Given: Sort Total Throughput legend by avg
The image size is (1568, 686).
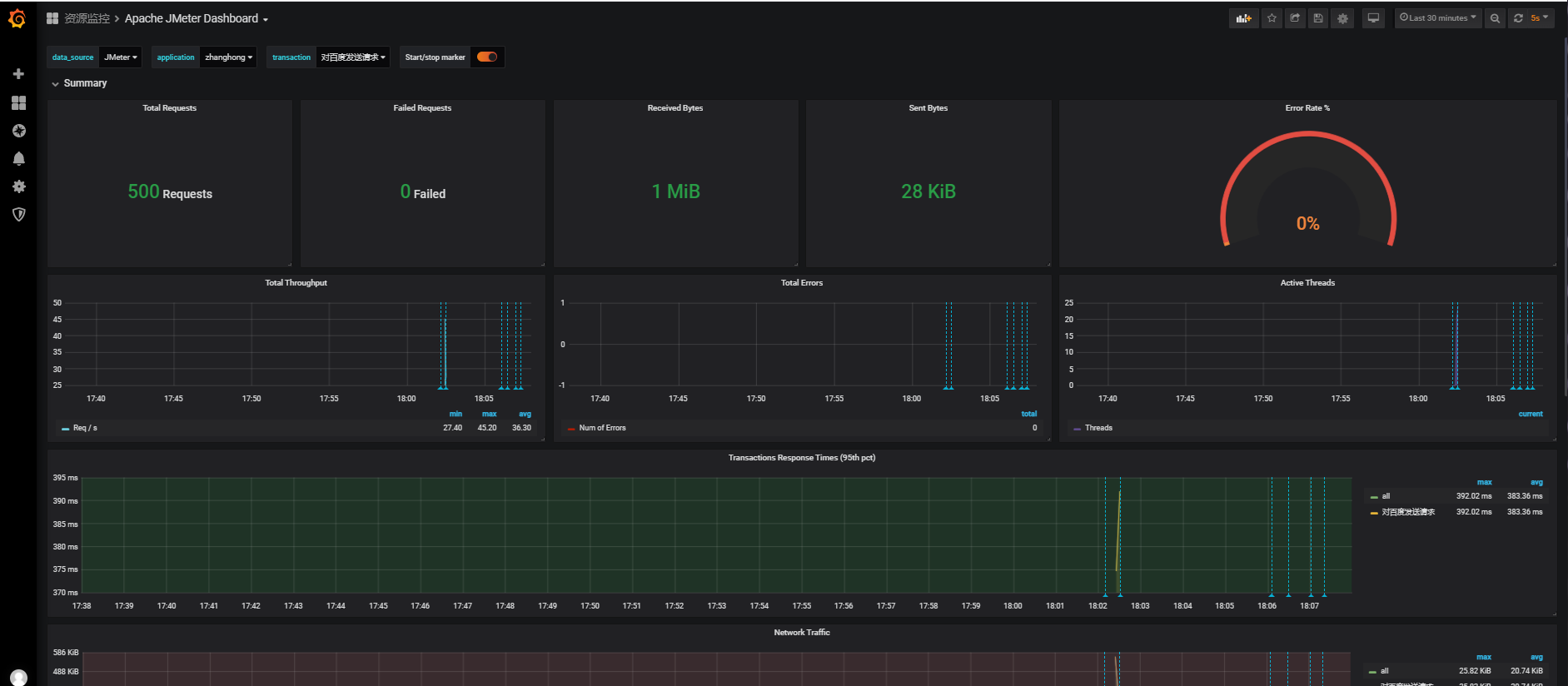Looking at the screenshot, I should click(x=525, y=414).
